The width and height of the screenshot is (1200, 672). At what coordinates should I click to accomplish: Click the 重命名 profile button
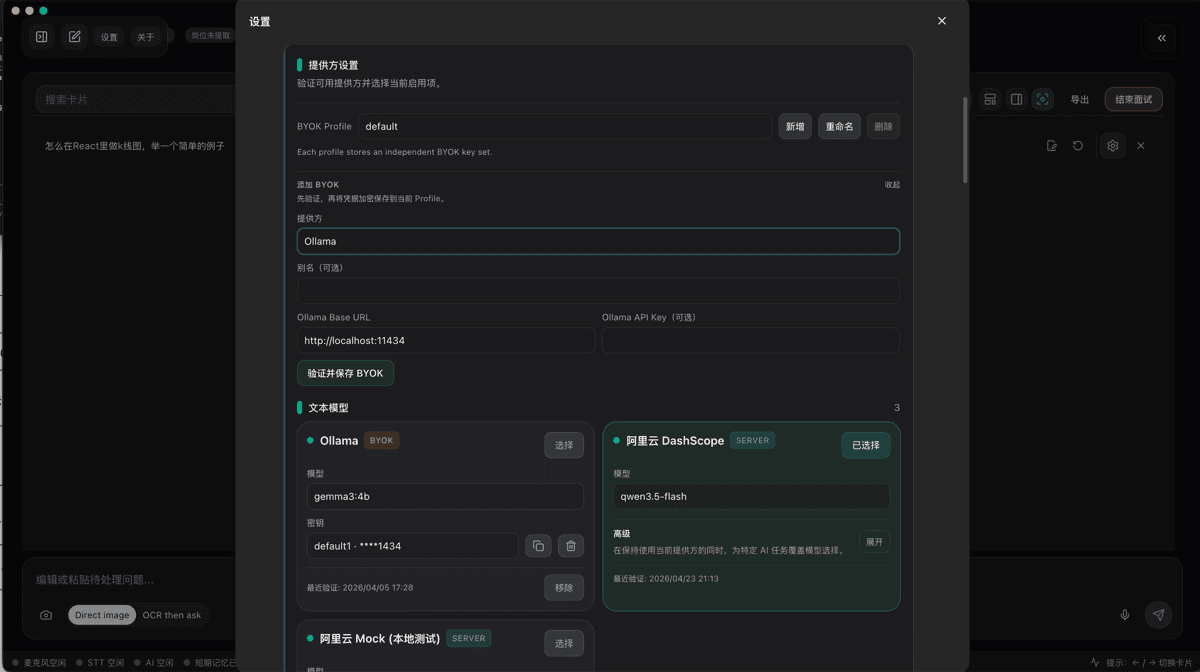[x=840, y=126]
